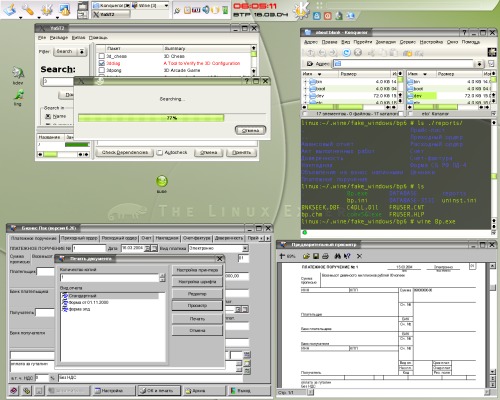This screenshot has width=500, height=400.
Task: Click second bottom icon in Бизнес Пак
Action: coord(26,390)
